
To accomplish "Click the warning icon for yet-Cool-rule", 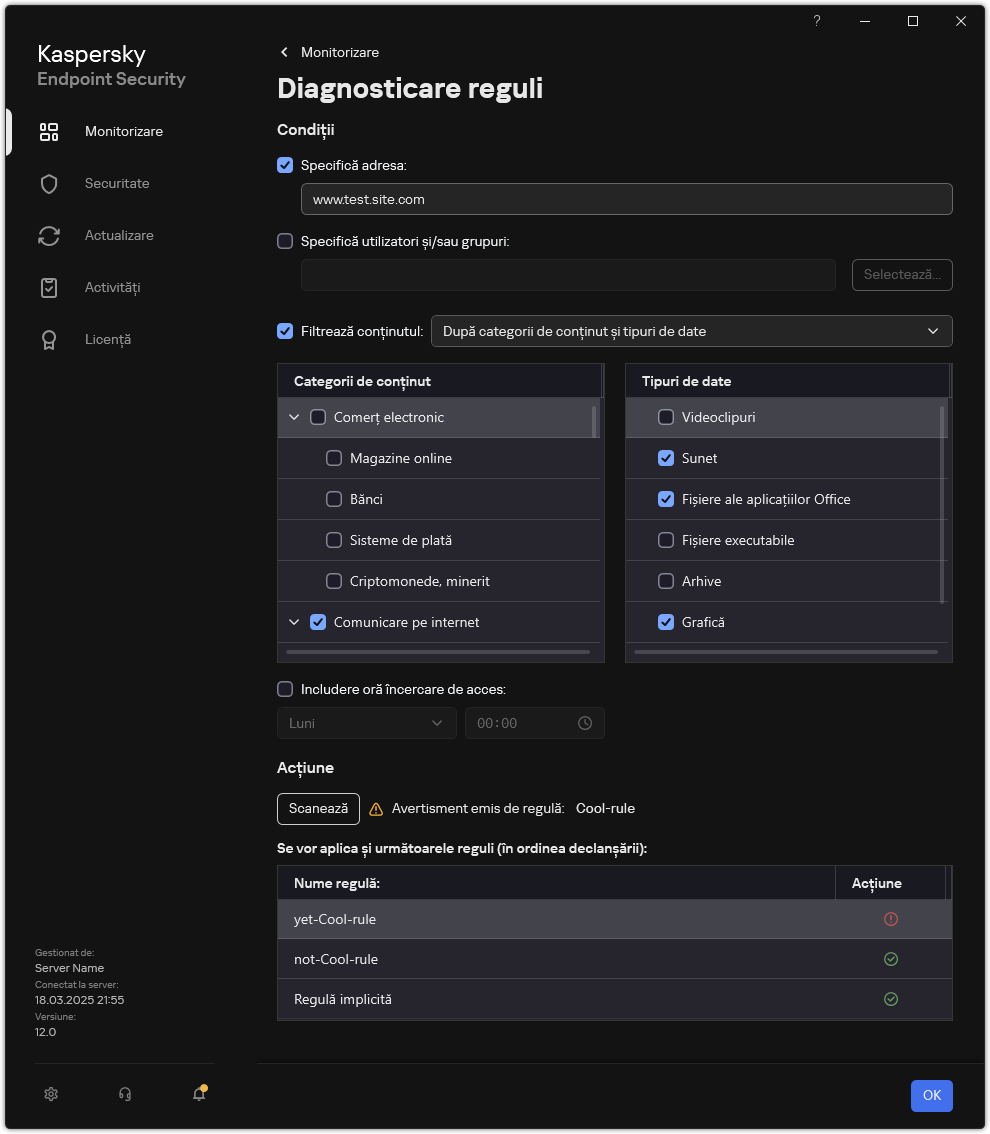I will [890, 919].
